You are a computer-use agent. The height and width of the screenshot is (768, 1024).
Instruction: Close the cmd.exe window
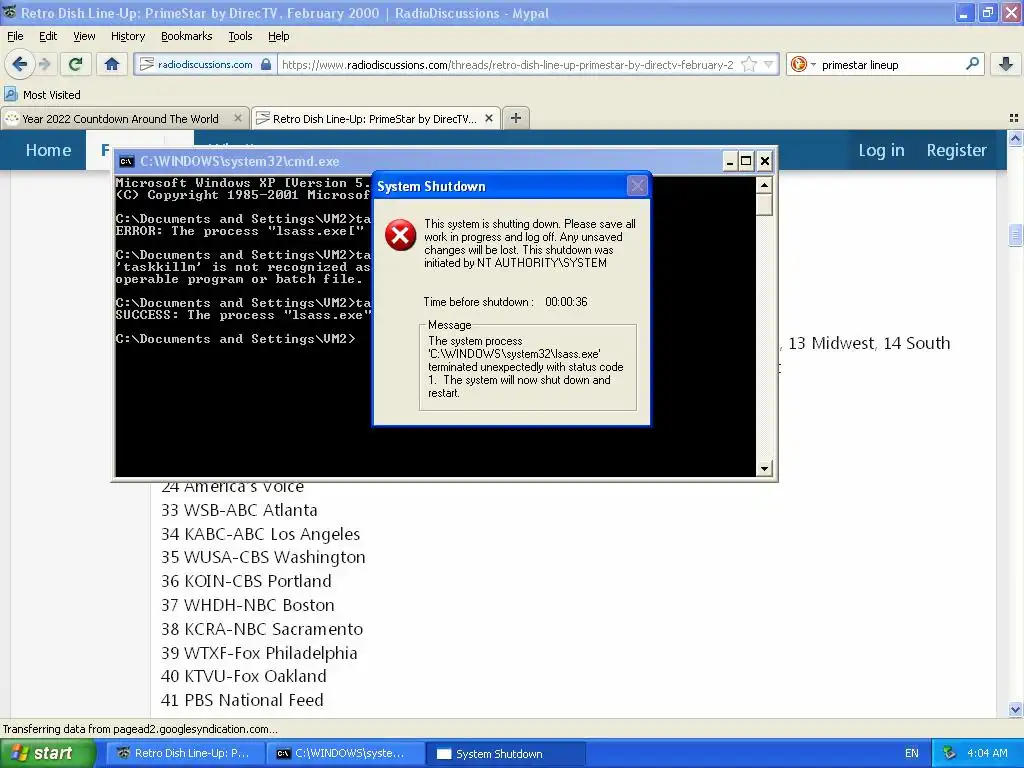[x=764, y=161]
